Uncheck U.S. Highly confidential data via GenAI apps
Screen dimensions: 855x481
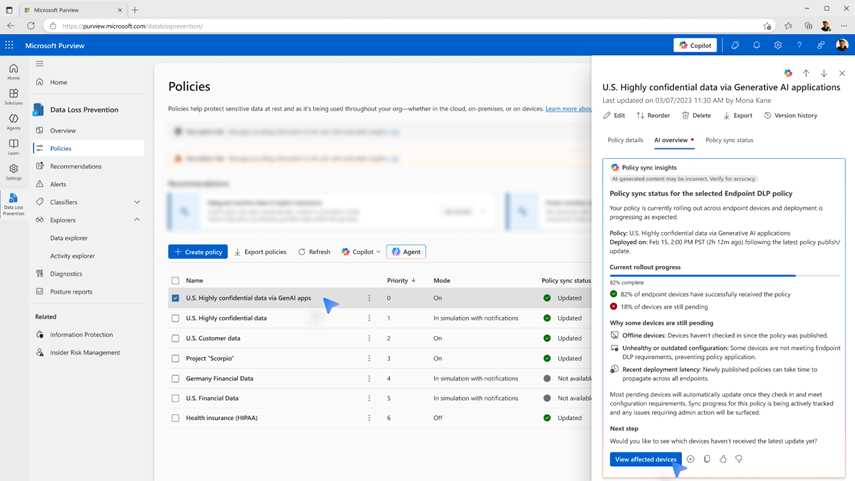(x=175, y=298)
